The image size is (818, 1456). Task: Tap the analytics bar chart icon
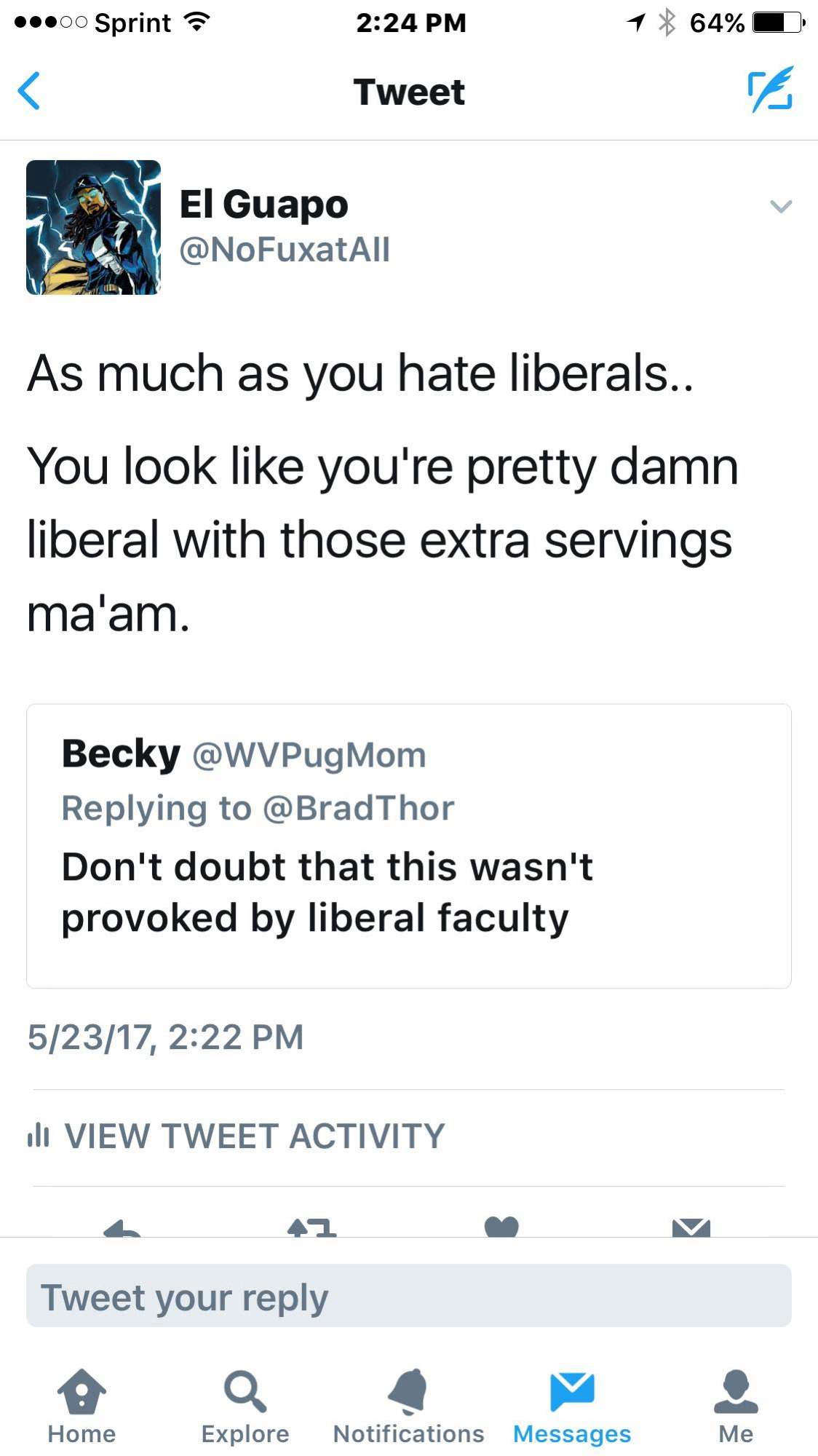(x=38, y=1136)
